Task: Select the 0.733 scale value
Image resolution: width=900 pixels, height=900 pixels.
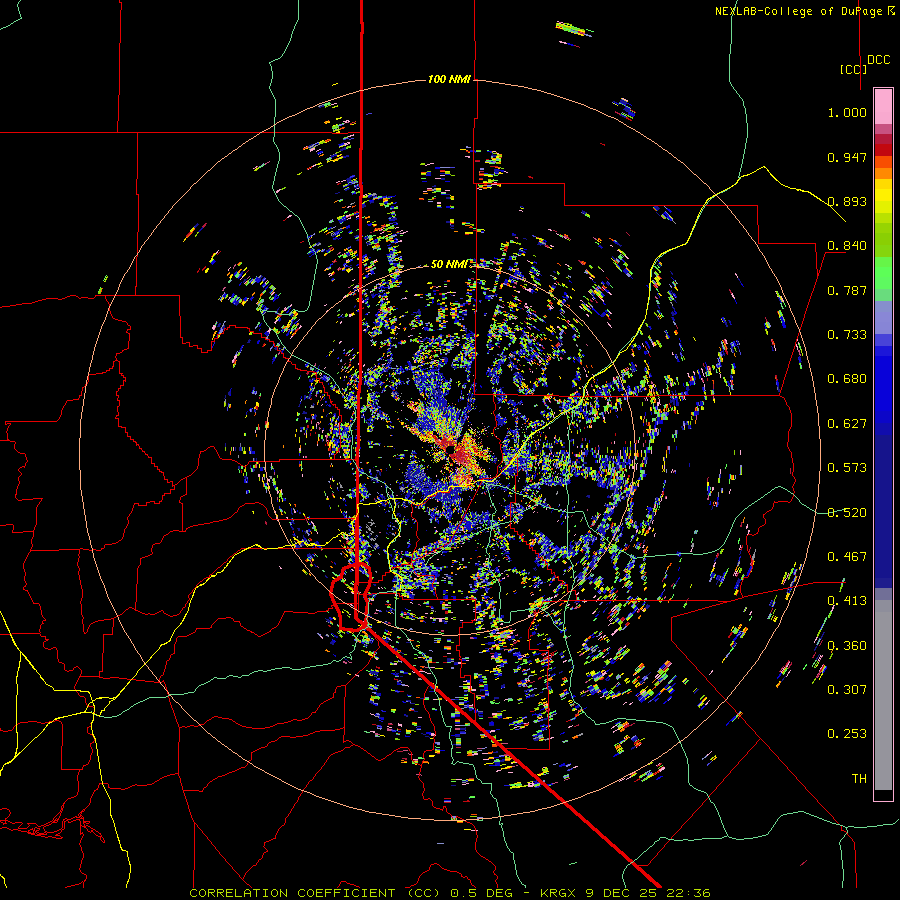Action: coord(847,335)
